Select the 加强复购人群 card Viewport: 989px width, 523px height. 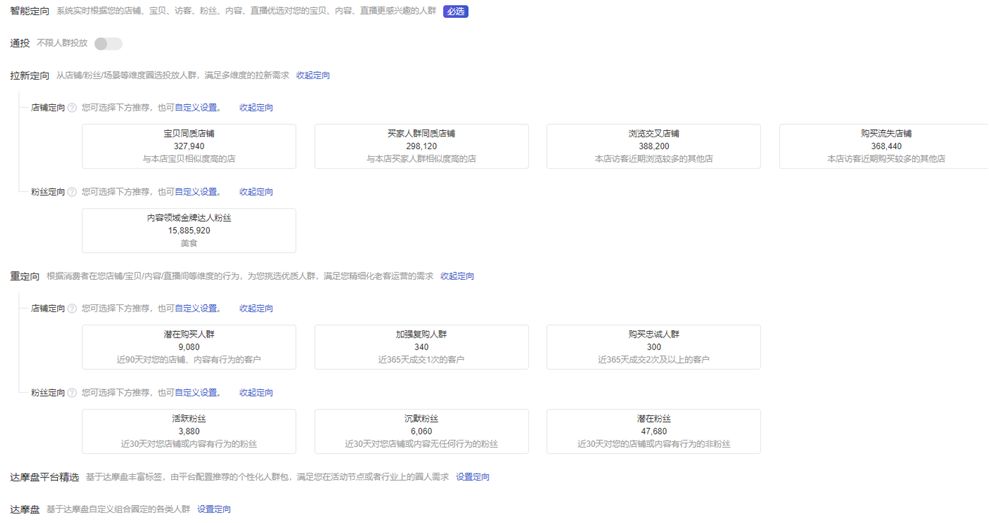[421, 347]
